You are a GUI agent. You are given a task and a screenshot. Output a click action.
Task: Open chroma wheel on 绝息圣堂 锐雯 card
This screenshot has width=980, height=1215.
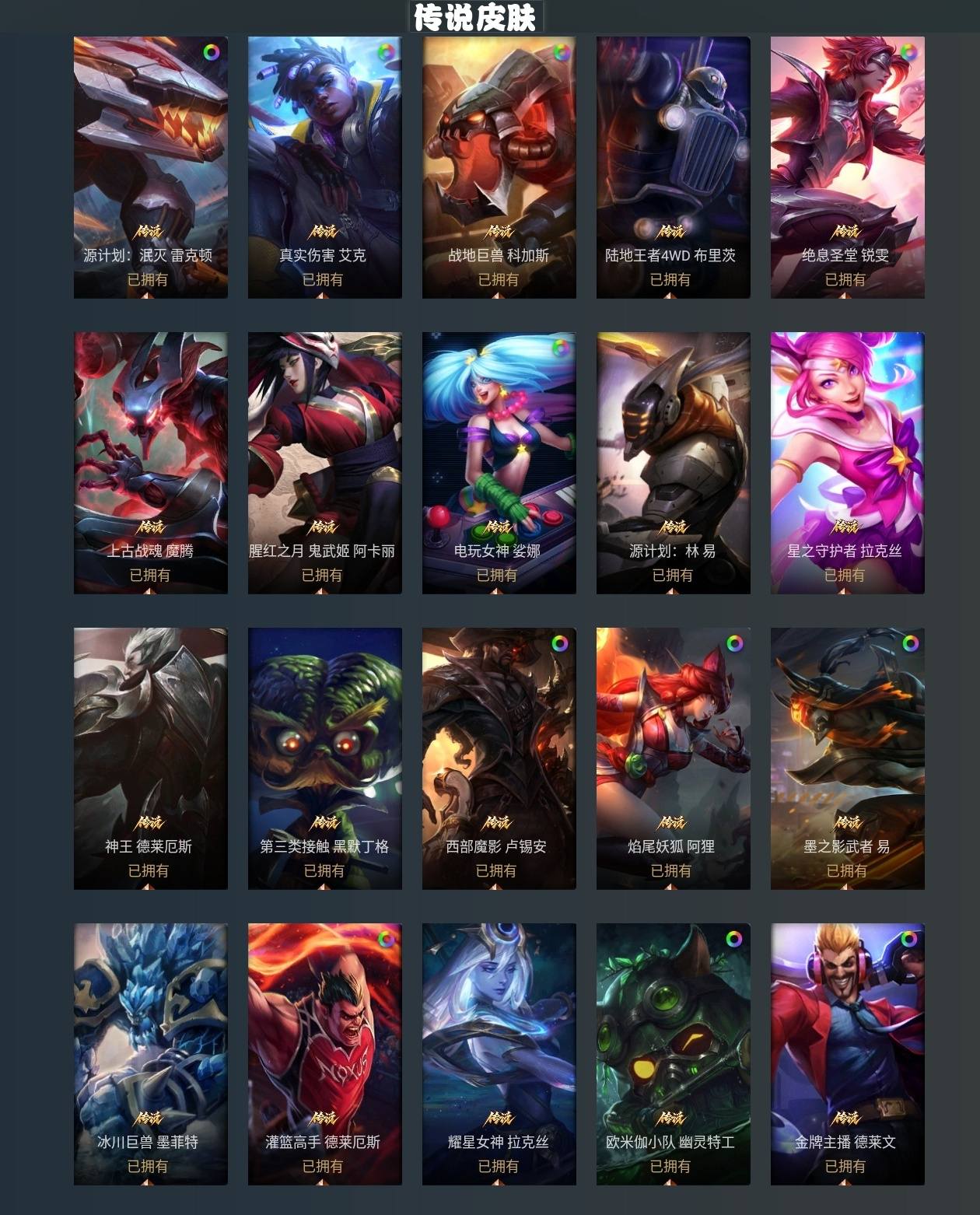click(x=908, y=52)
